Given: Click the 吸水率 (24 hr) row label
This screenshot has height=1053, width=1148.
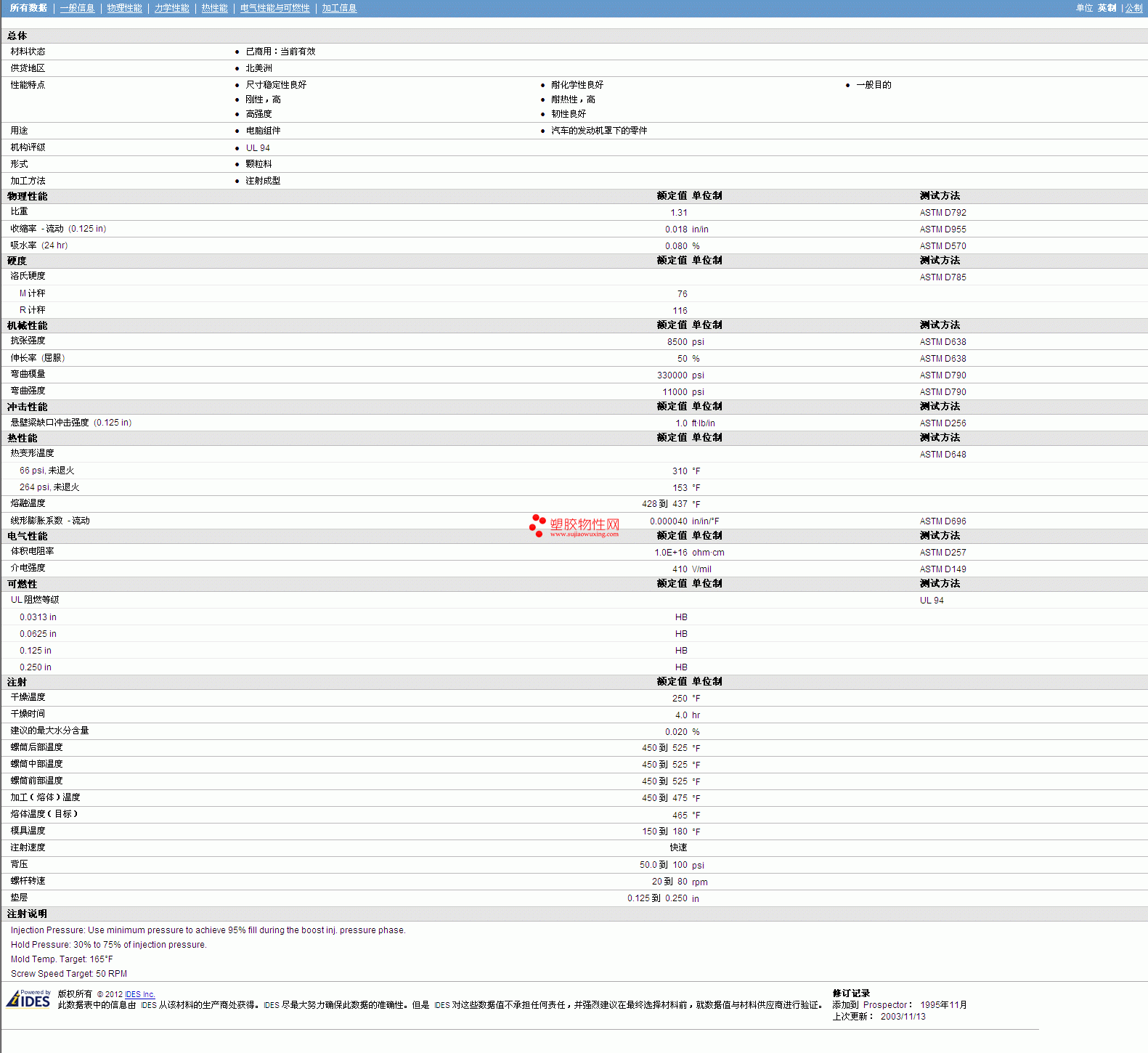Looking at the screenshot, I should click(x=39, y=245).
